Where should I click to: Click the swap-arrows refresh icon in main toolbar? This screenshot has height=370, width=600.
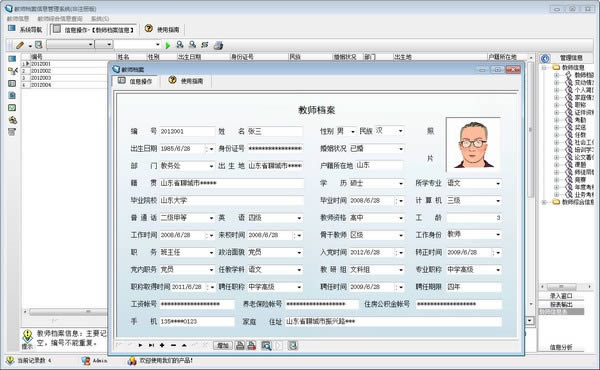[x=205, y=45]
